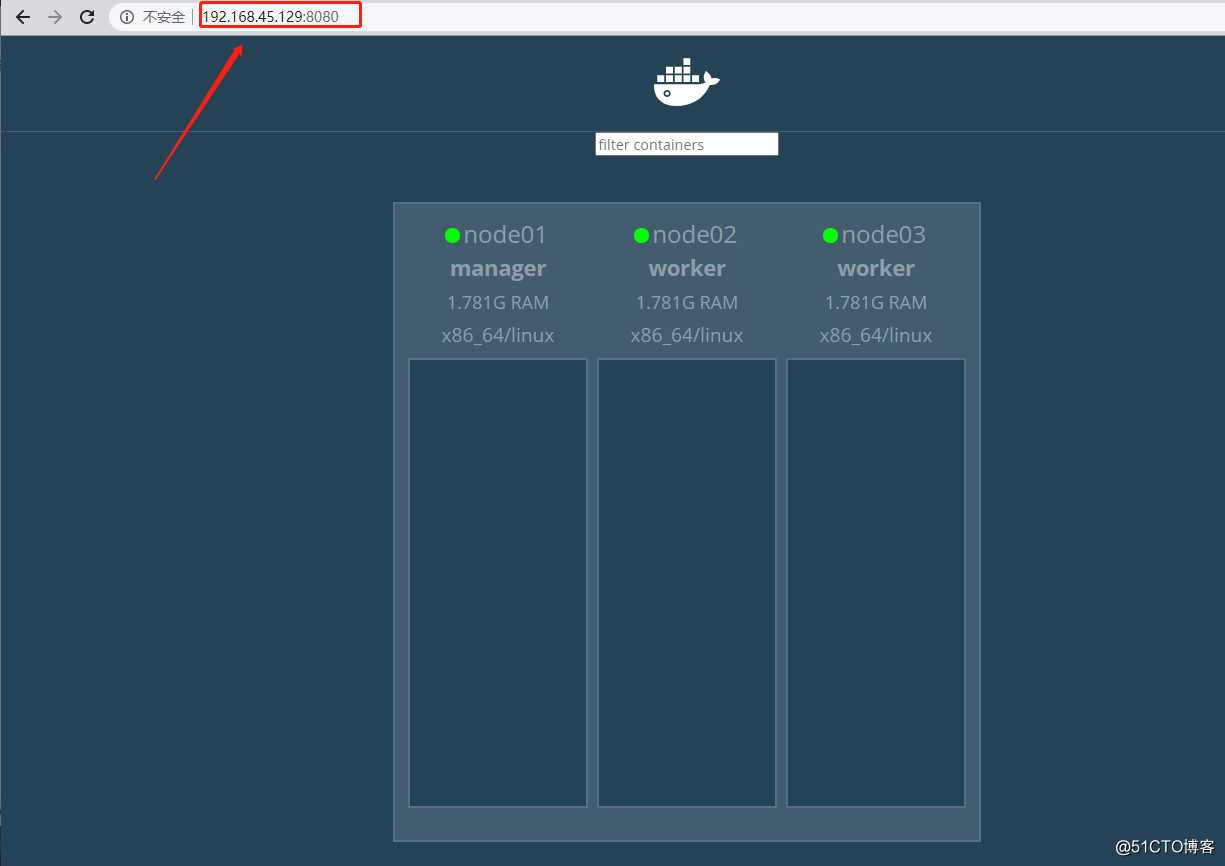The width and height of the screenshot is (1225, 866).
Task: Click the green status dot for node03
Action: pos(830,235)
